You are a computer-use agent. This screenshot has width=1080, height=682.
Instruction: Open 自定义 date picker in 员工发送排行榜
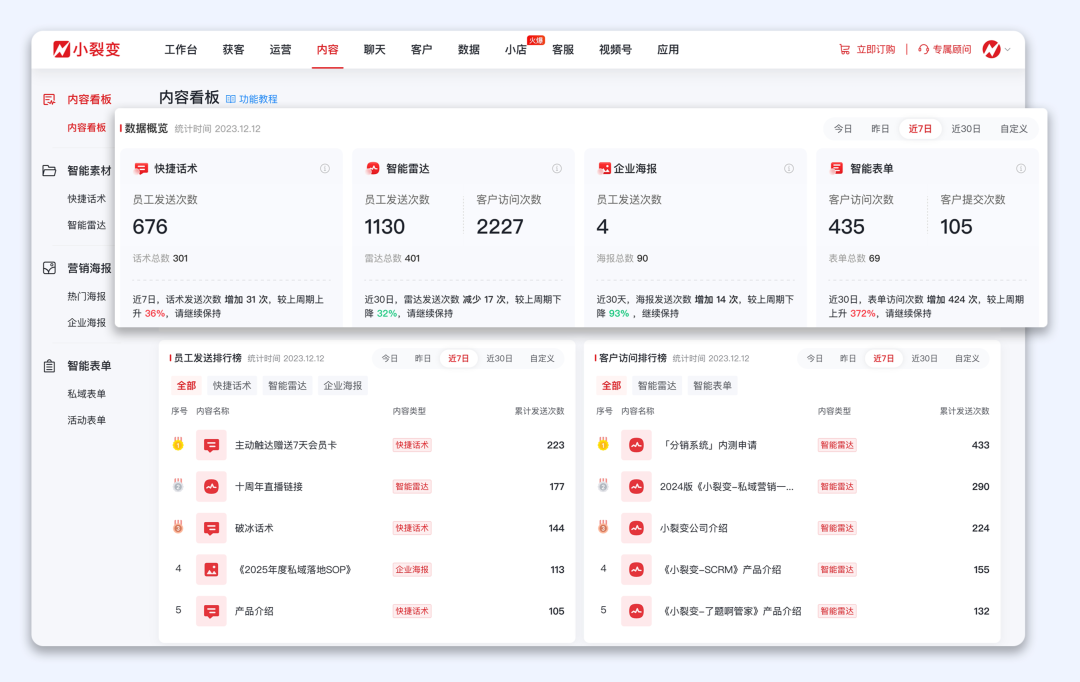point(541,357)
